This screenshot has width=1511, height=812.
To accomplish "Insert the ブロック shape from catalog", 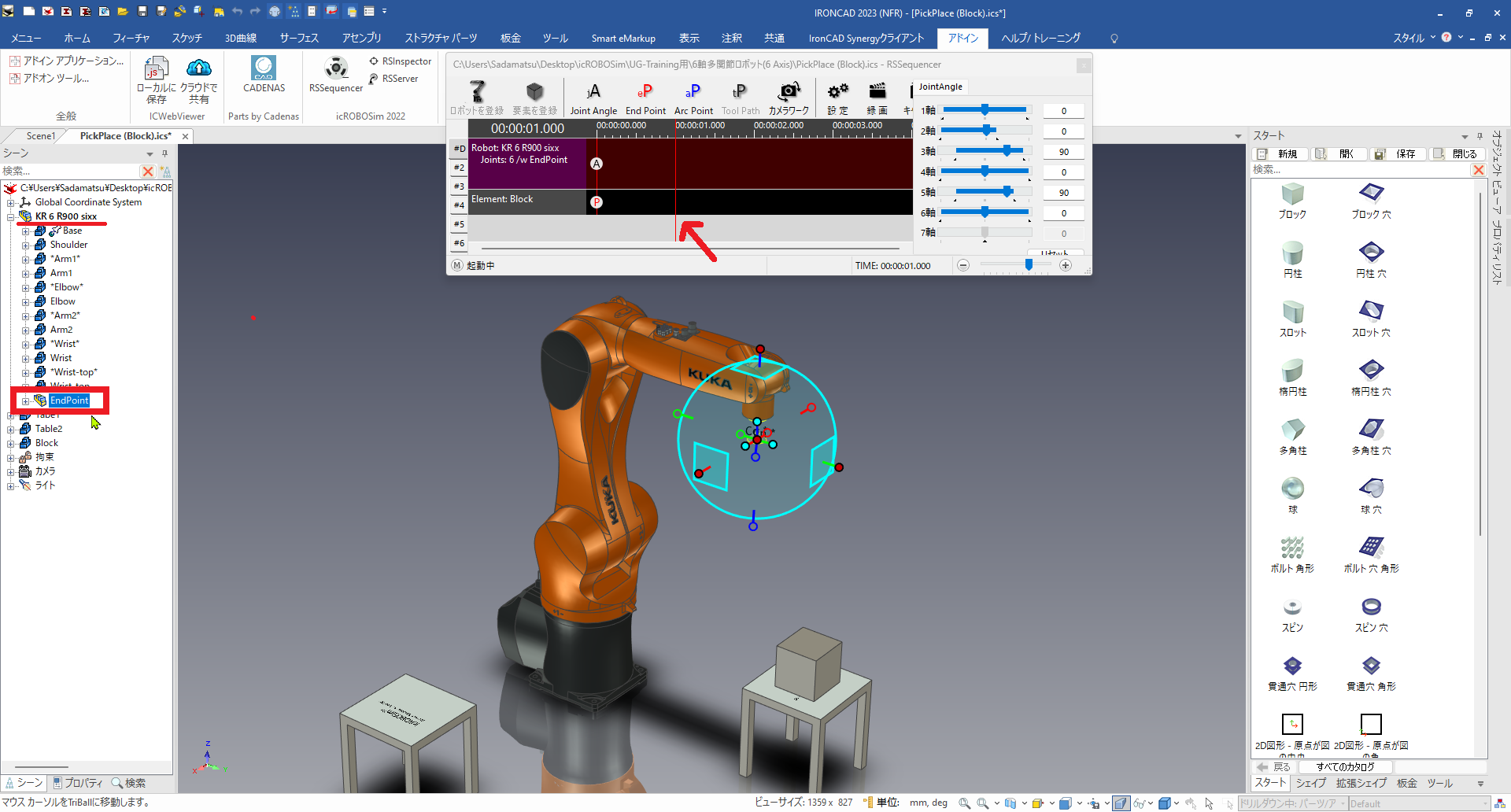I will pos(1292,194).
